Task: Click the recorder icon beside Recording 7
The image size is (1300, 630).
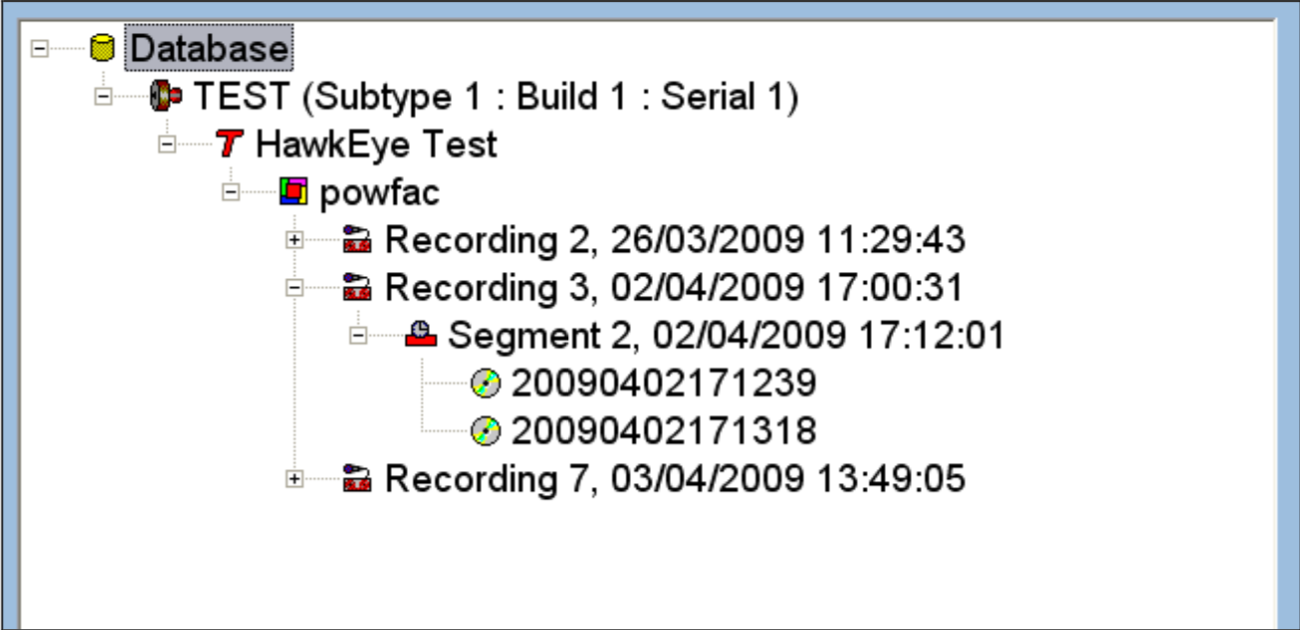Action: tap(357, 478)
